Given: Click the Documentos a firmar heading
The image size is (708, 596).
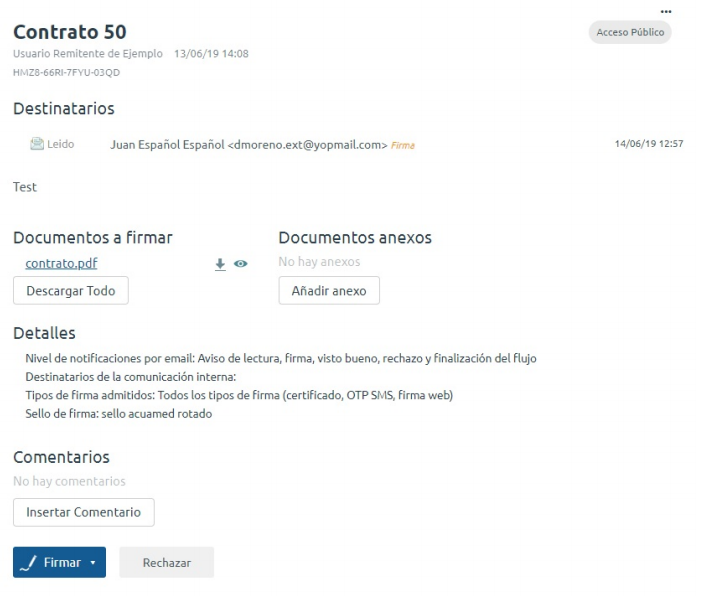Looking at the screenshot, I should [93, 238].
